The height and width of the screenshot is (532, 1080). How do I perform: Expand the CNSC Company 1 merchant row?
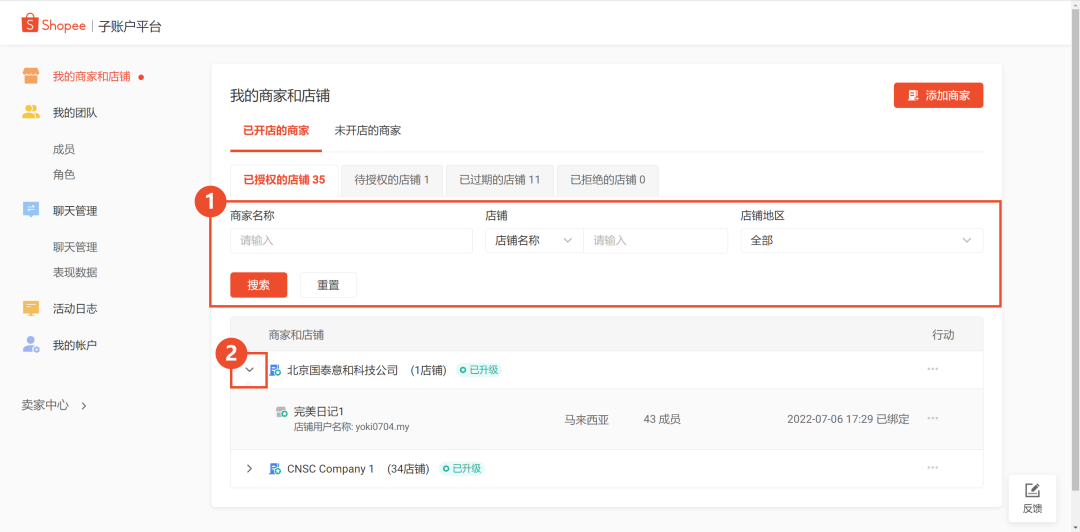[249, 468]
